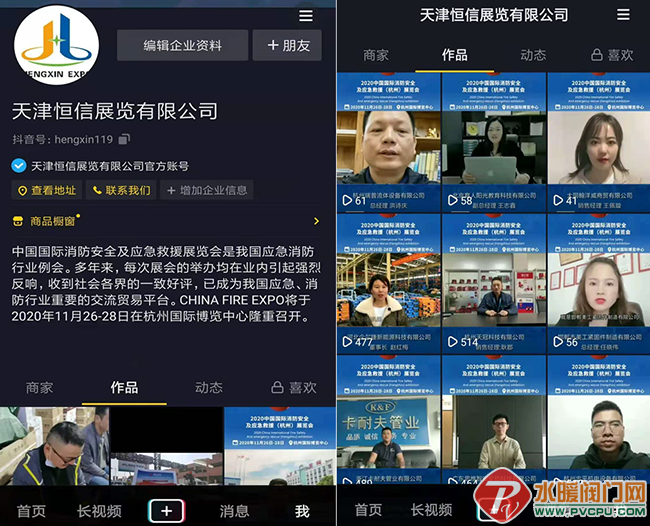Viewport: 650px width, 526px height.
Task: Open hamburger menu on left profile screen
Action: point(306,16)
